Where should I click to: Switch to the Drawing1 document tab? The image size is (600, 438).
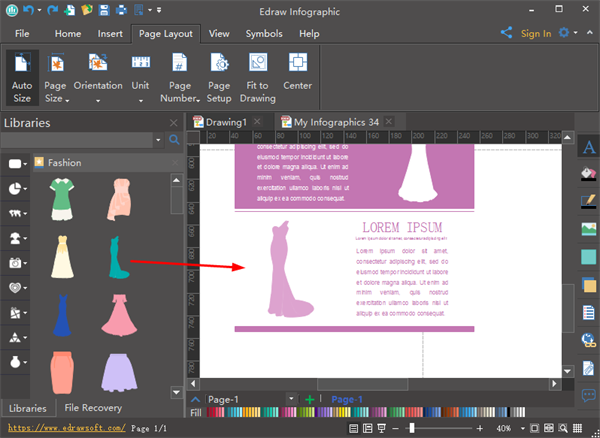pos(225,122)
